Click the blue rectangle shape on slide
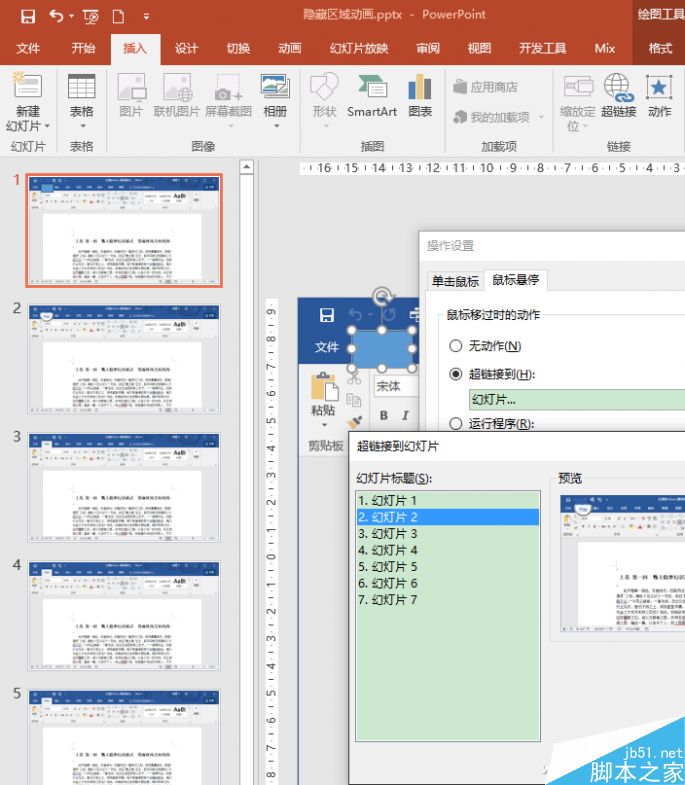 pos(381,347)
